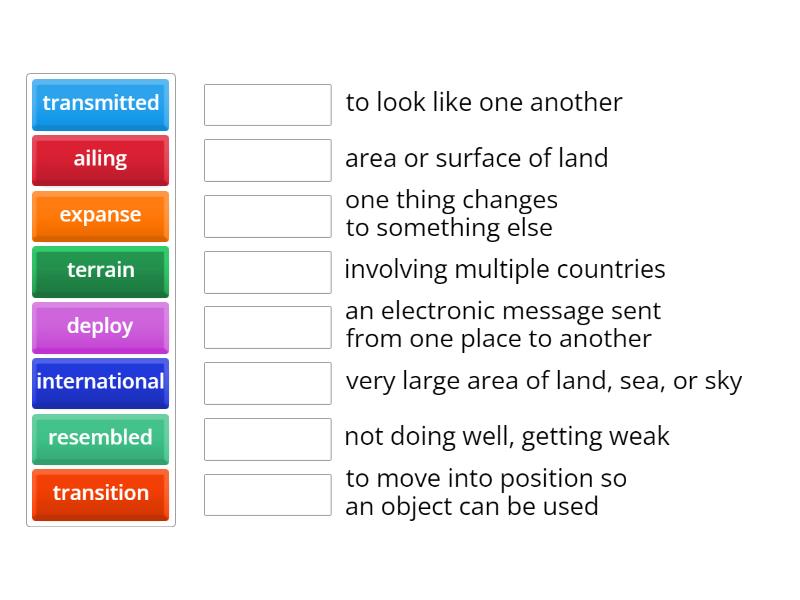The image size is (800, 600).
Task: Click the 'to look like one another' definition text
Action: 484,103
